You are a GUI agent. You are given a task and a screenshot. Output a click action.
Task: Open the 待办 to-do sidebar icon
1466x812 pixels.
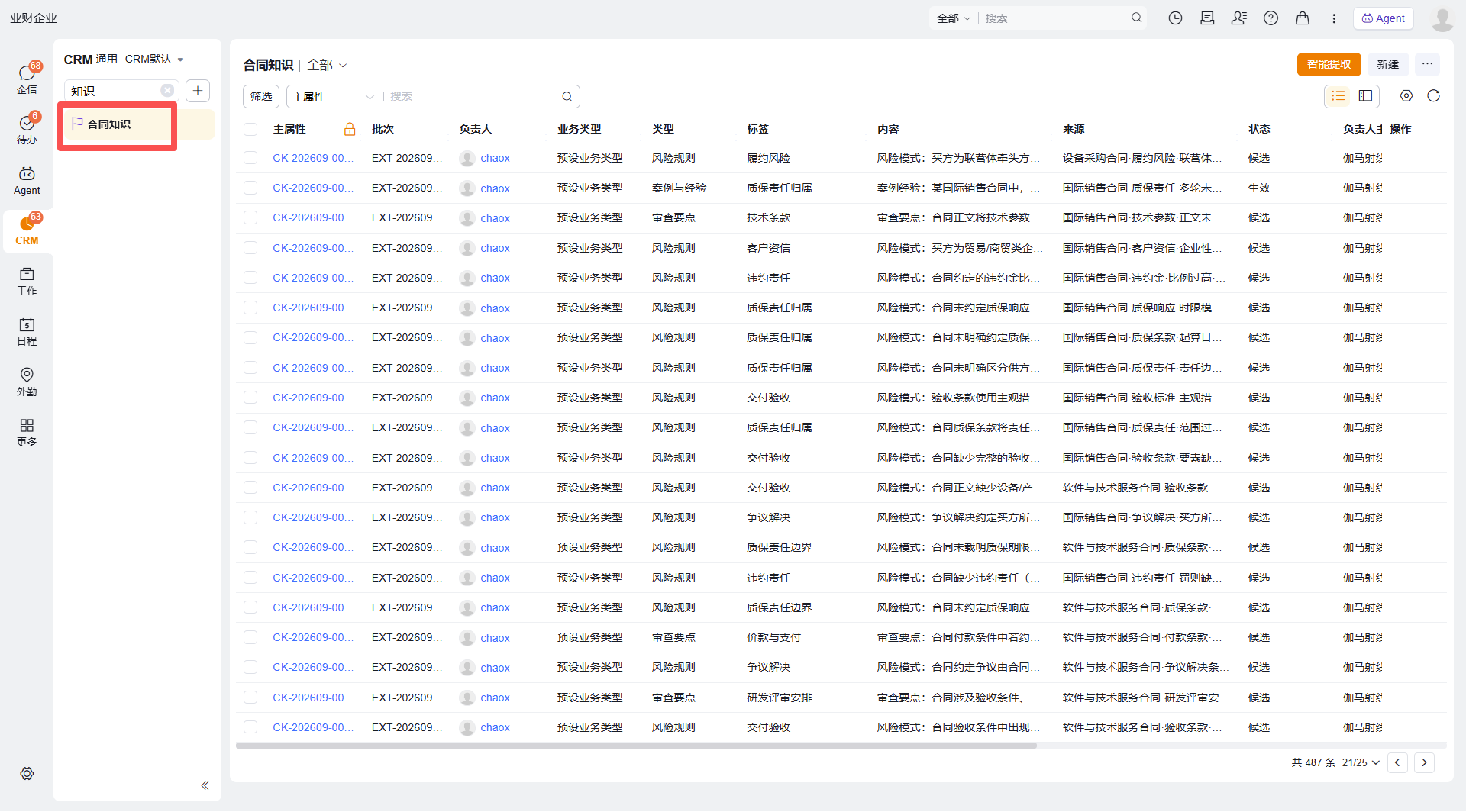(27, 129)
